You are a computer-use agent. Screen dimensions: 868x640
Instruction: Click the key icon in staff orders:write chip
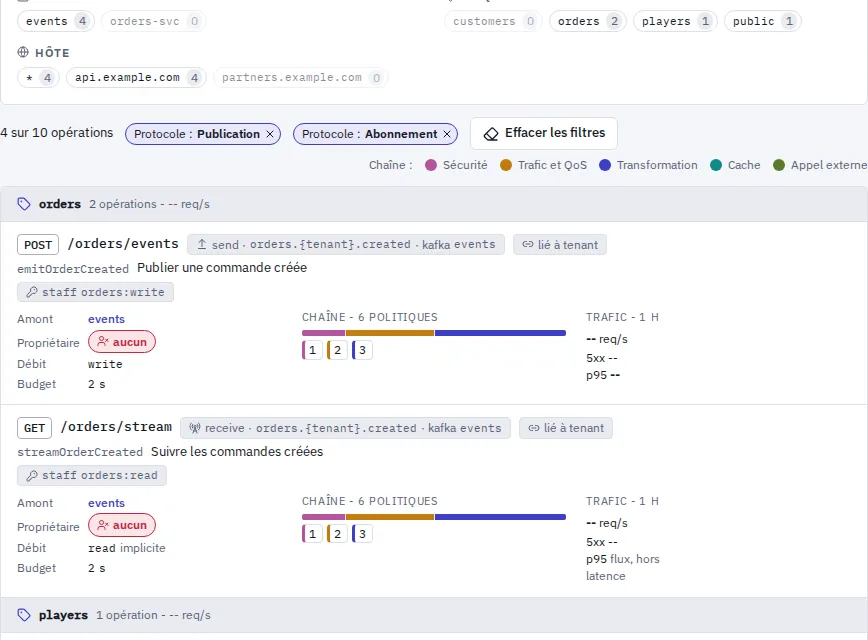(x=32, y=292)
